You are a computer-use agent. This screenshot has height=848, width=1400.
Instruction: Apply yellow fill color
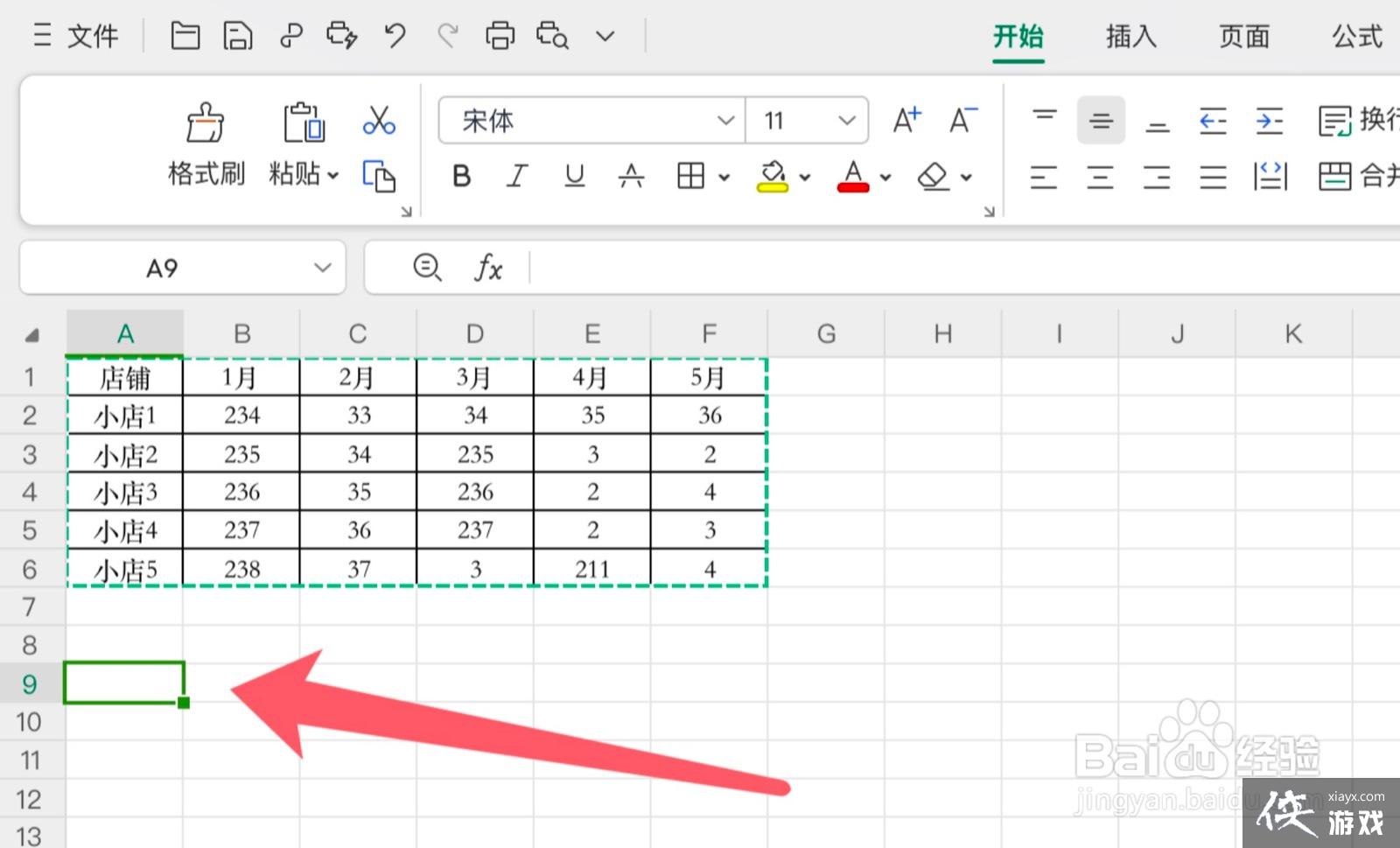(772, 177)
